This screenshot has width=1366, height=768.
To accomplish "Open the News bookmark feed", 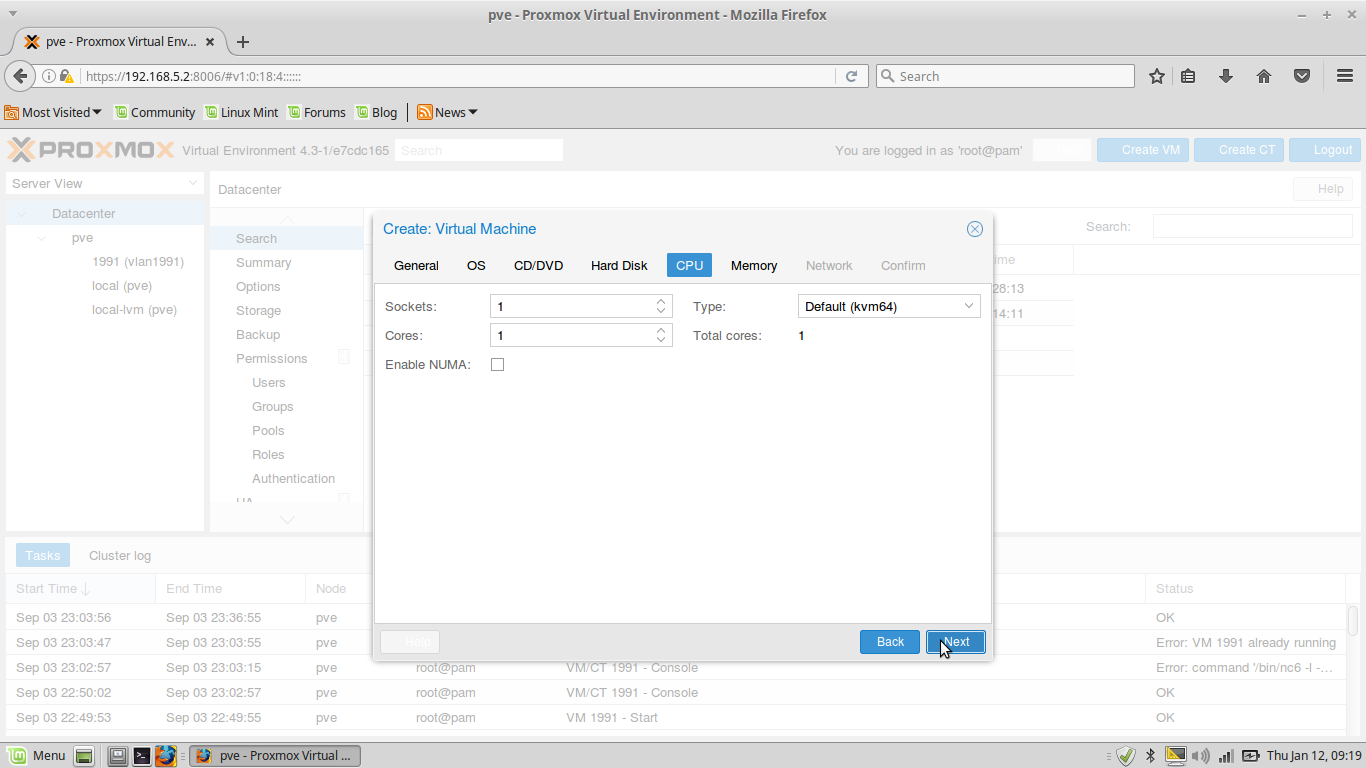I will pos(447,112).
